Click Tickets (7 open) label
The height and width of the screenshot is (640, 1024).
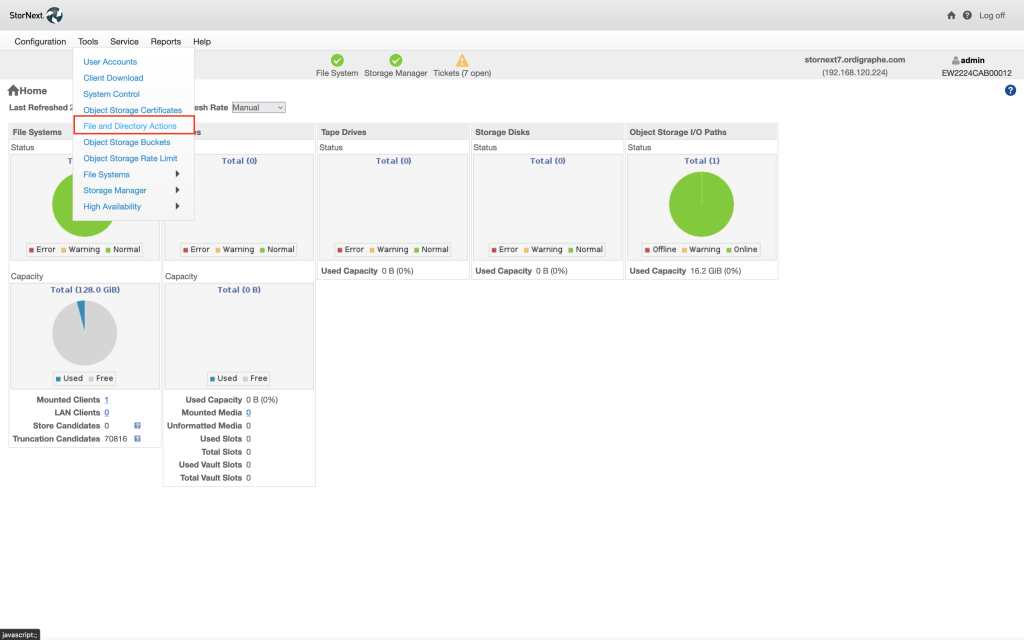(462, 73)
